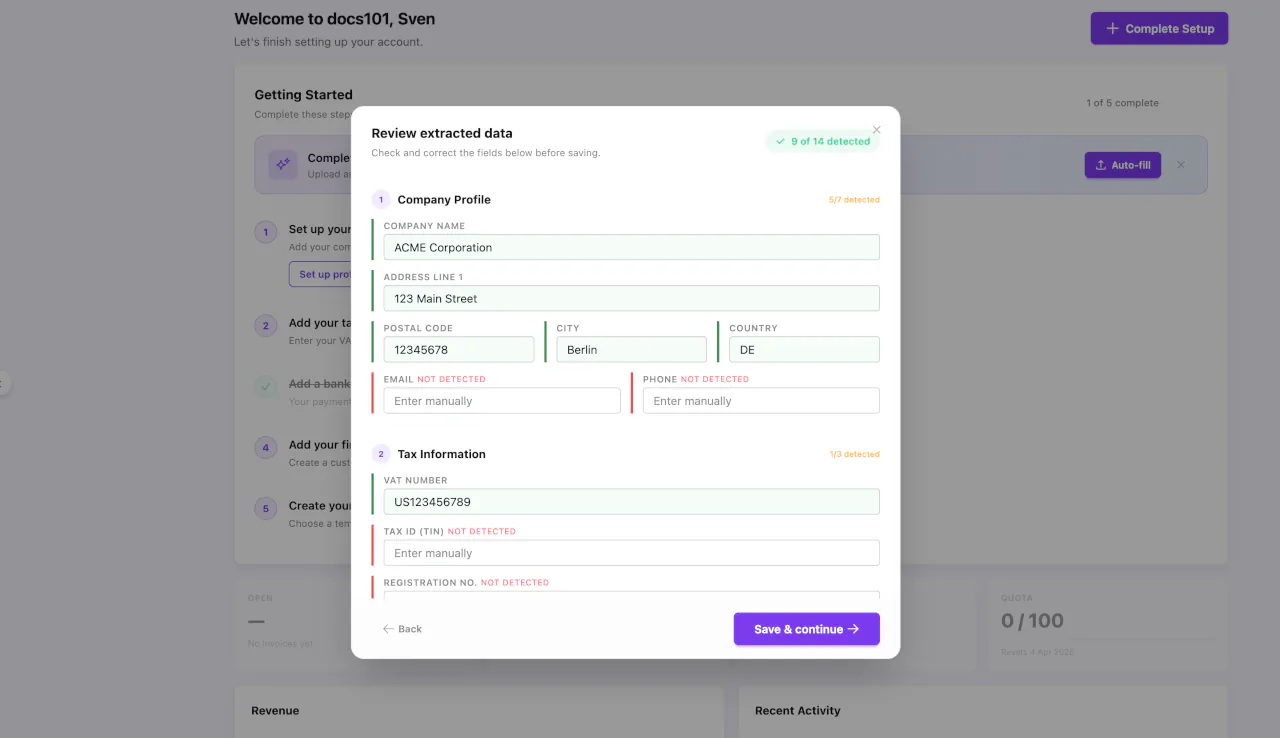Click the step 1 circle for Company Profile
This screenshot has height=738, width=1280.
point(380,199)
